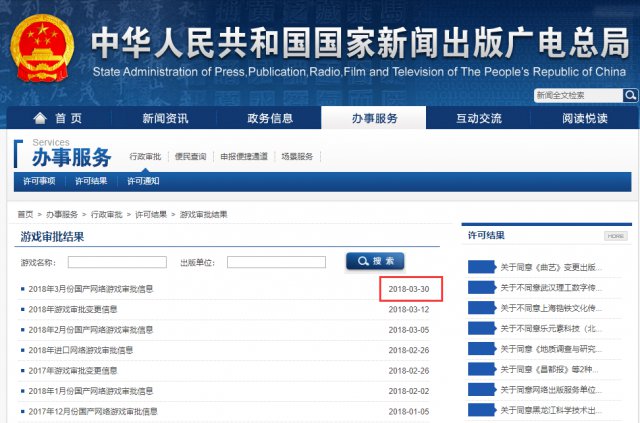The width and height of the screenshot is (640, 423).
Task: Select the 场景服务 sub-menu item
Action: [297, 156]
